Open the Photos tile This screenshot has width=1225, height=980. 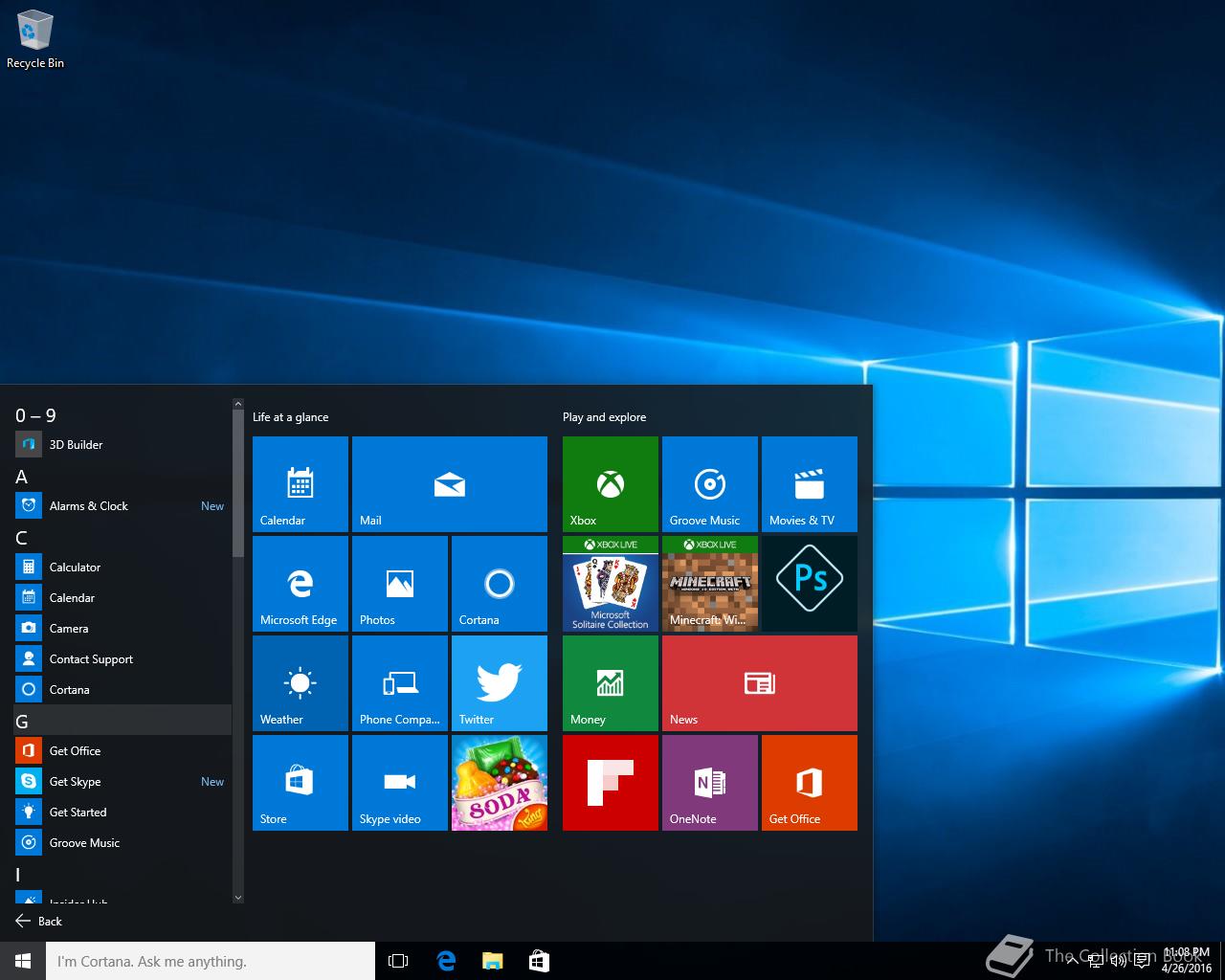(x=400, y=584)
